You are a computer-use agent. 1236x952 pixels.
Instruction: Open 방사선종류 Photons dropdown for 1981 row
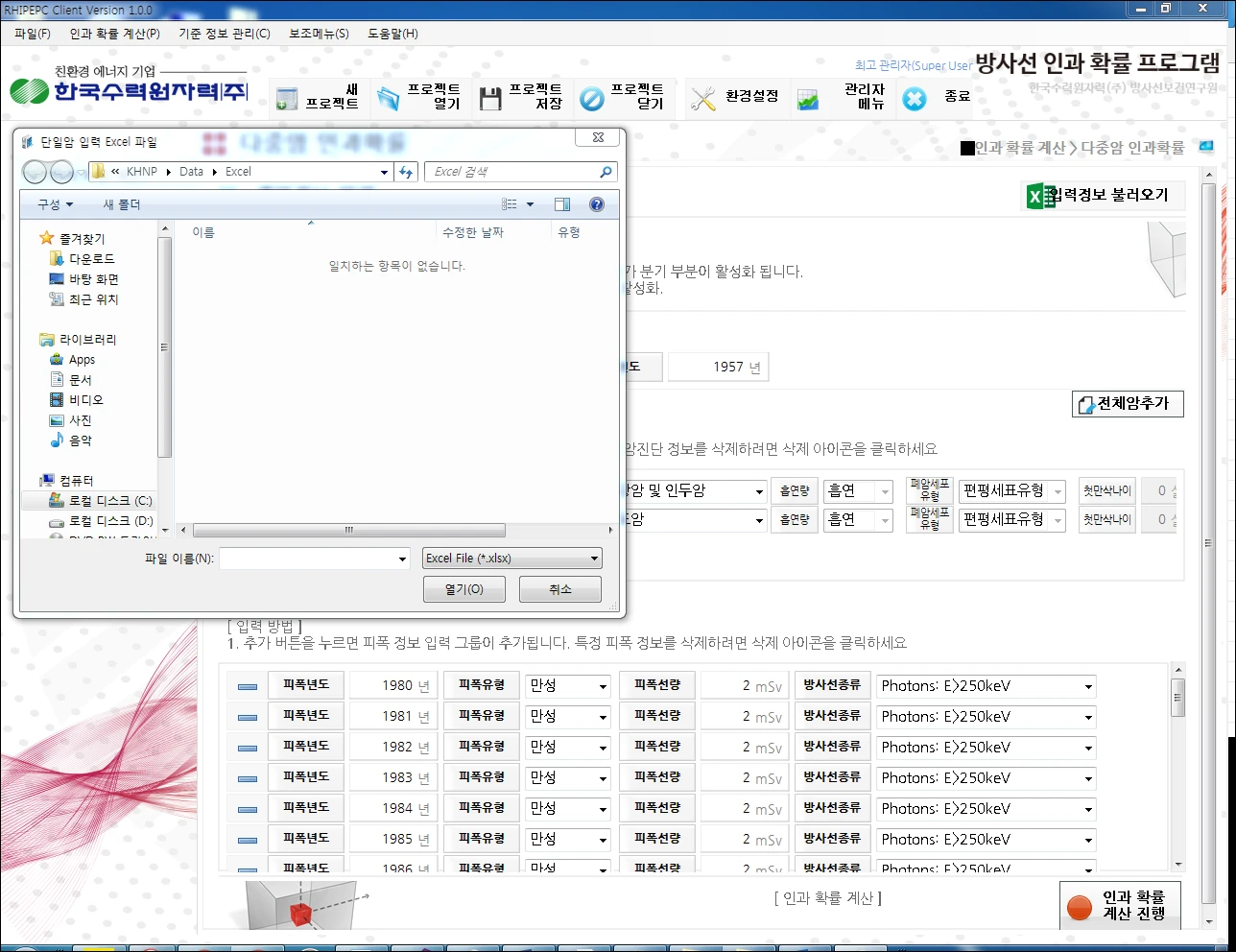(986, 717)
